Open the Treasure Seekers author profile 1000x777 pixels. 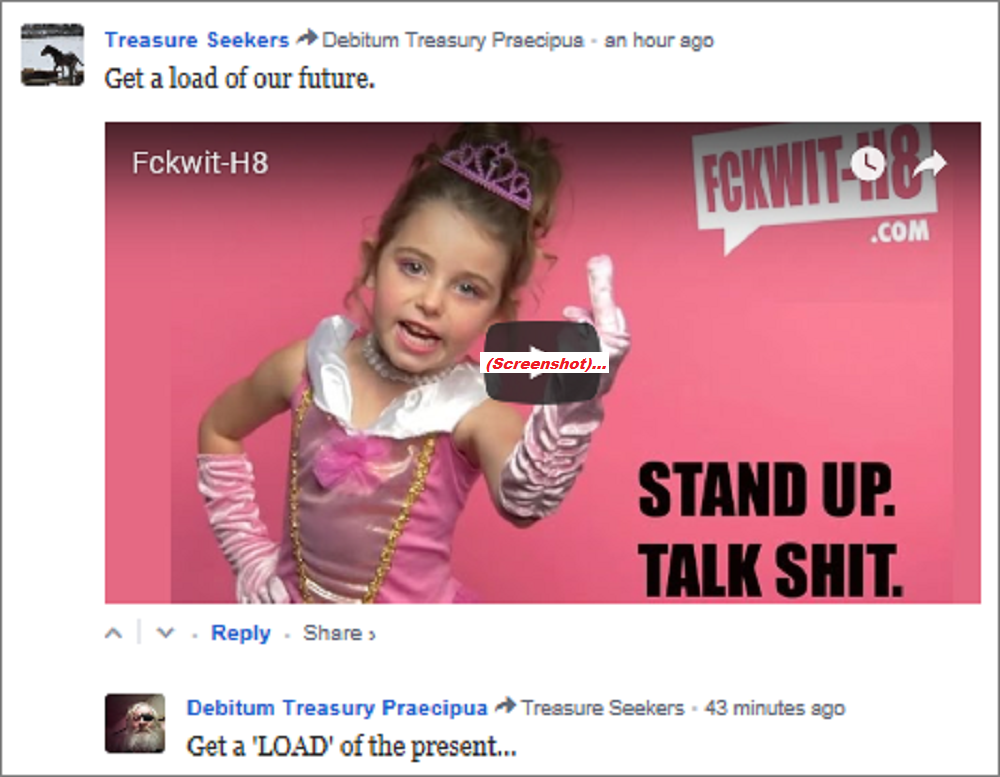coord(196,40)
